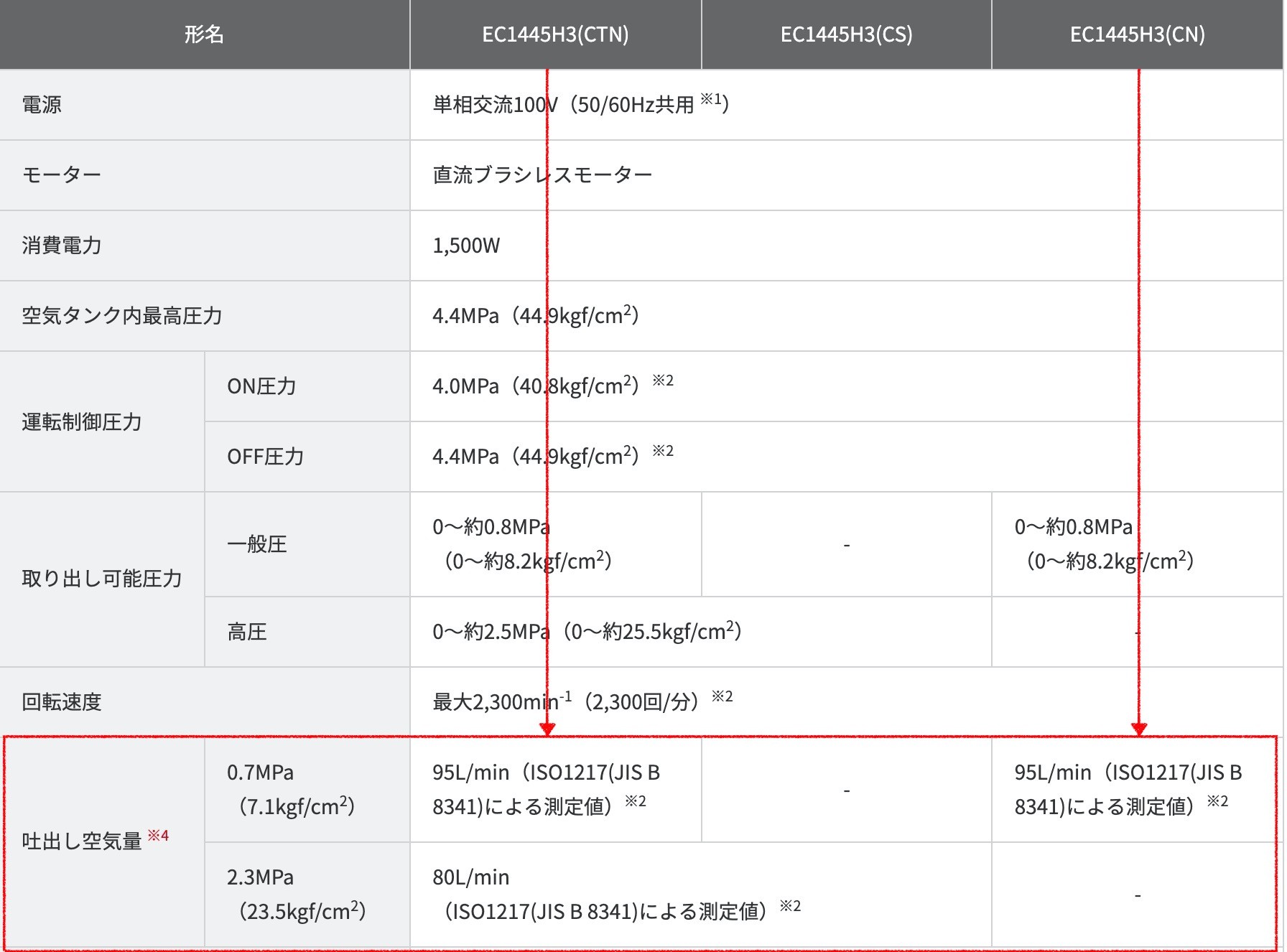Click the 高圧 sub-label
The height and width of the screenshot is (952, 1287).
coord(247,632)
